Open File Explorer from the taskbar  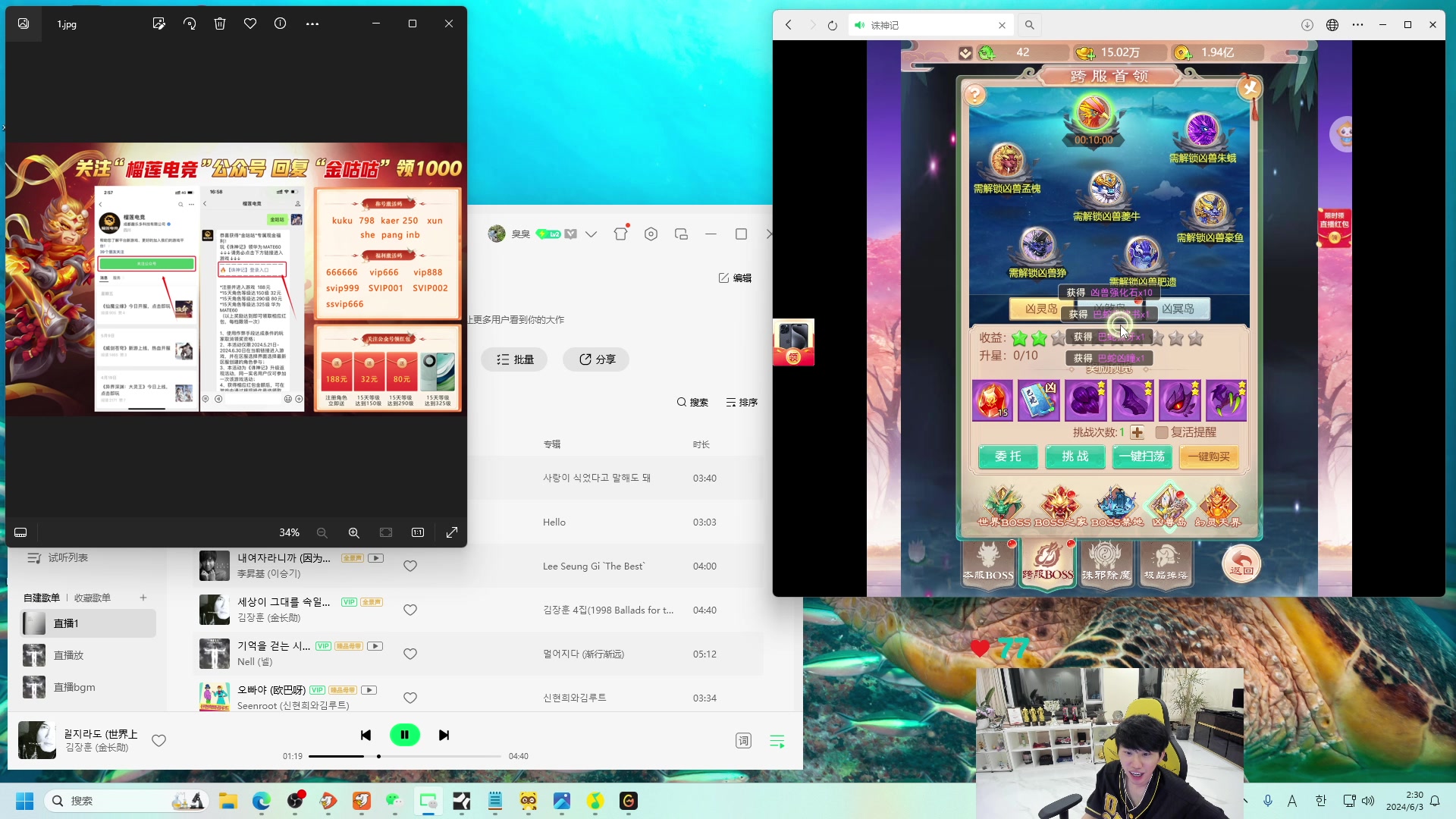(228, 801)
